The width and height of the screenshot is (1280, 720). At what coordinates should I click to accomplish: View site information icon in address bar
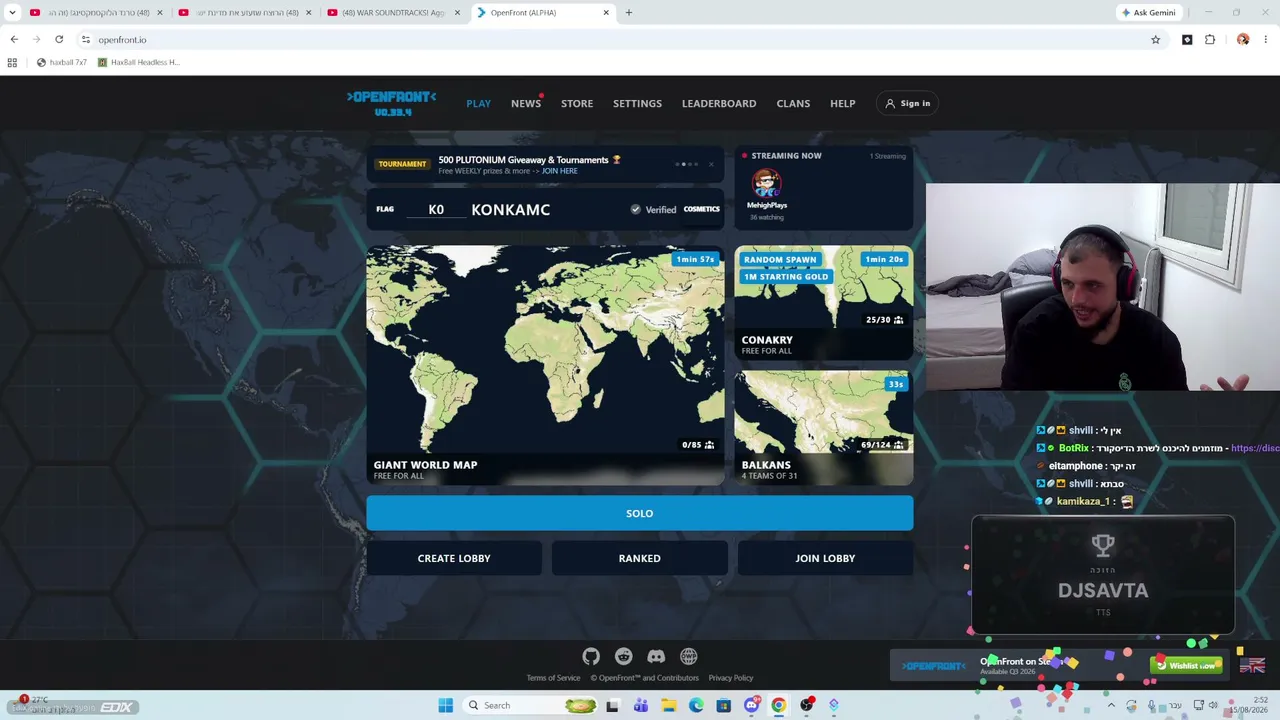[x=86, y=39]
